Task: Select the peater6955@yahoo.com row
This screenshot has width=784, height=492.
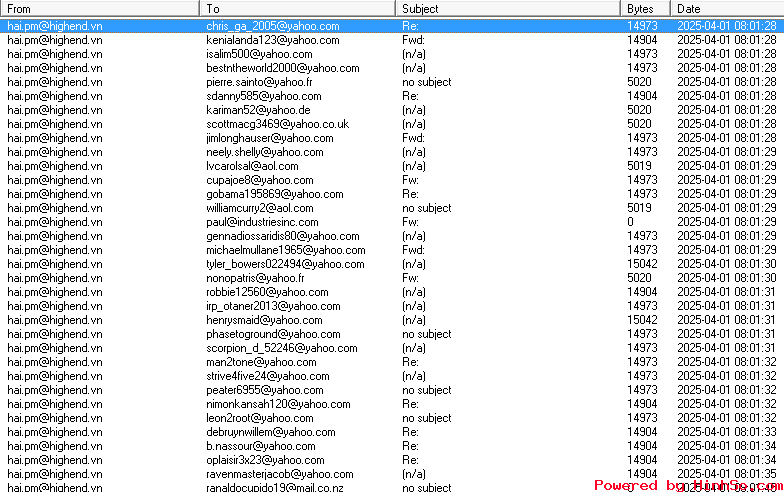Action: 392,390
